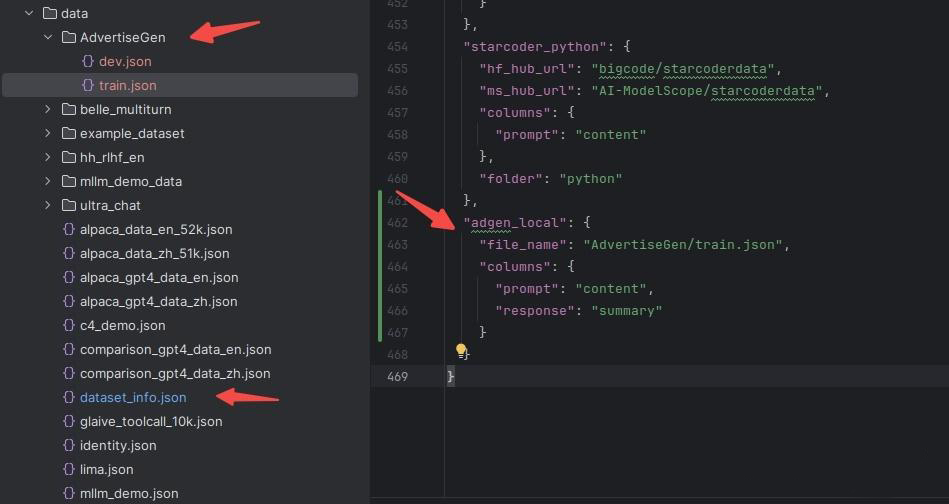Image resolution: width=949 pixels, height=504 pixels.
Task: Select the data folder icon
Action: click(50, 13)
